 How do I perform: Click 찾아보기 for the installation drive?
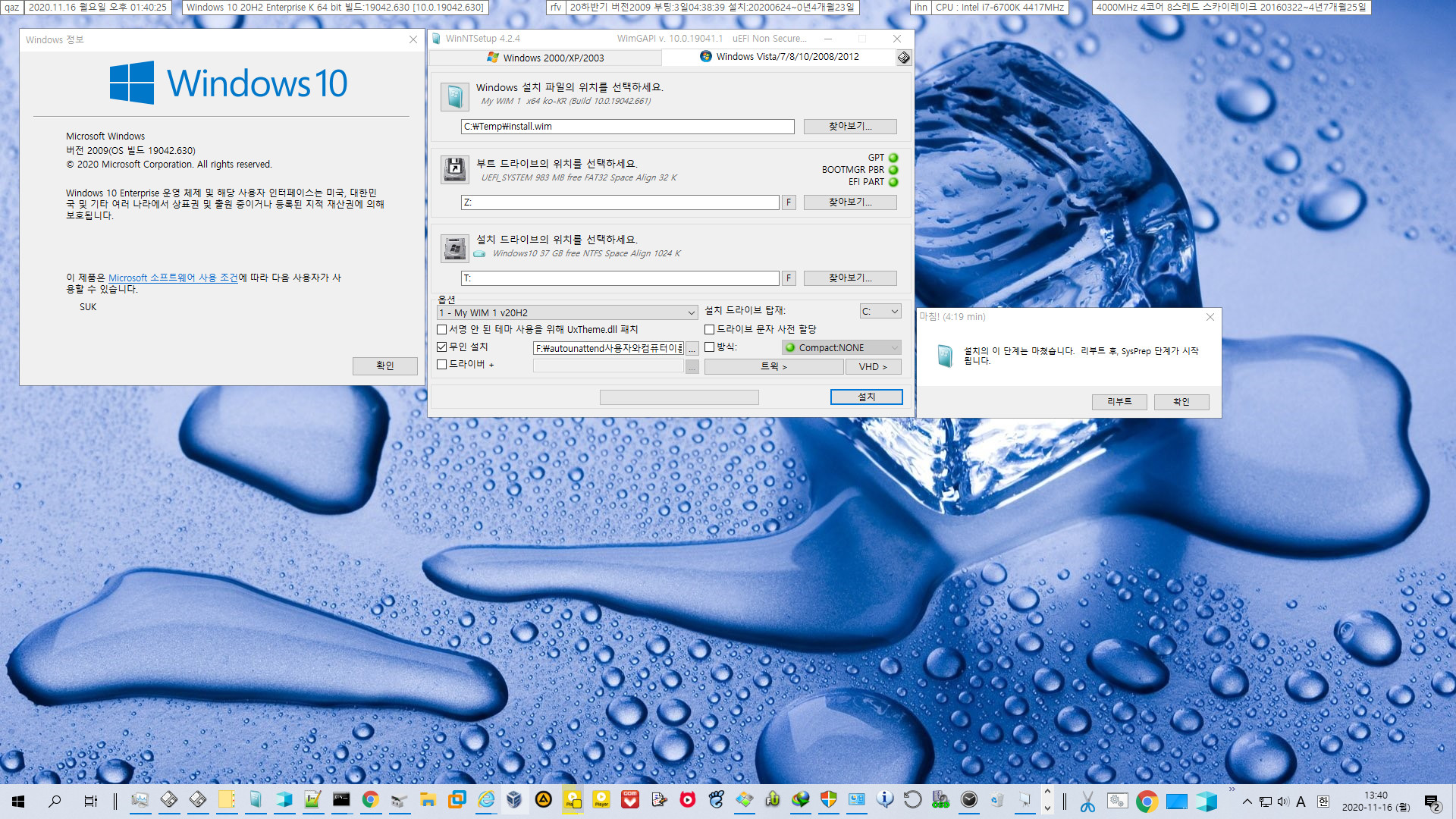[850, 278]
